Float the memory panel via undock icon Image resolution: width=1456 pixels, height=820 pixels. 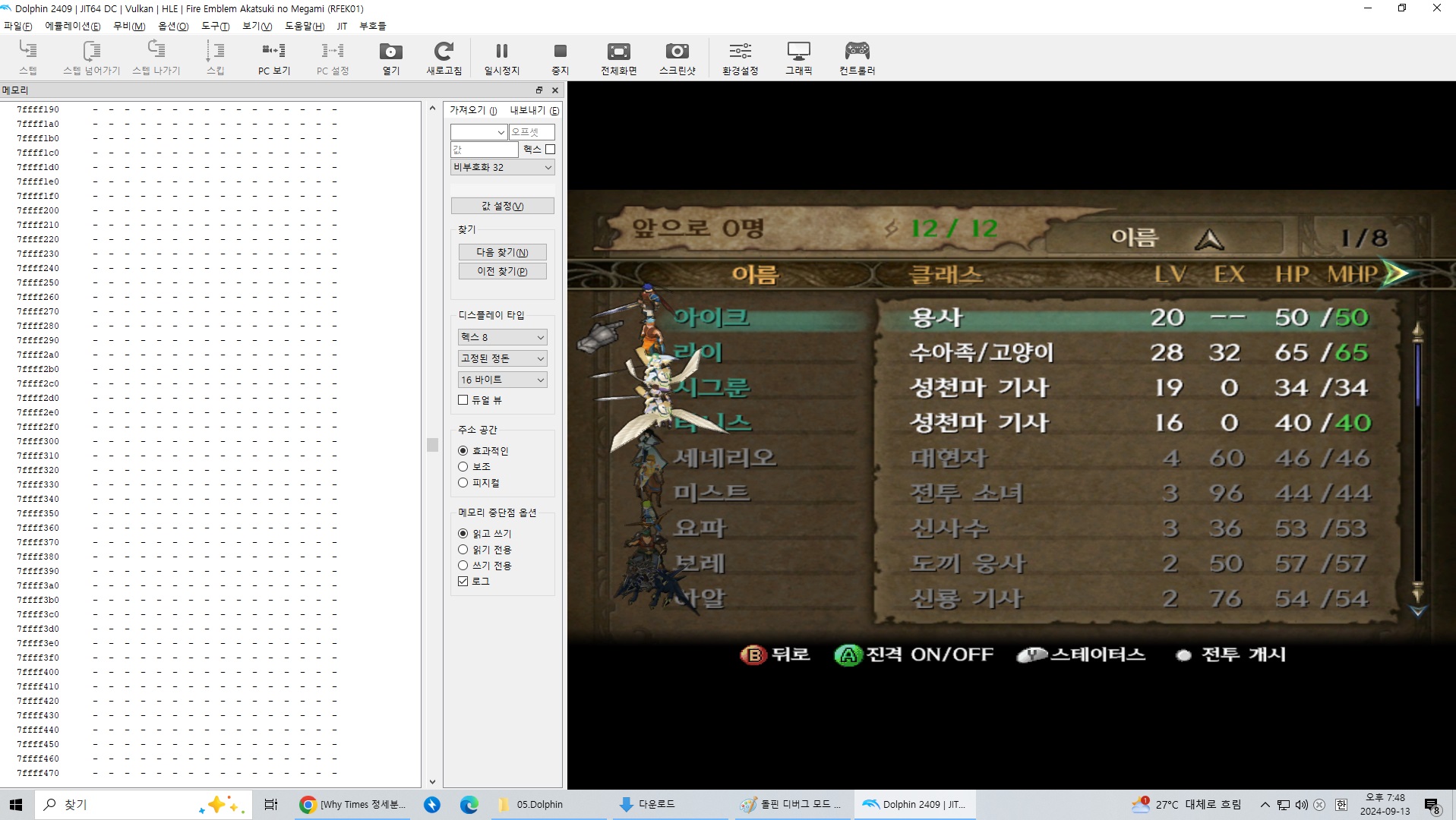[x=539, y=90]
